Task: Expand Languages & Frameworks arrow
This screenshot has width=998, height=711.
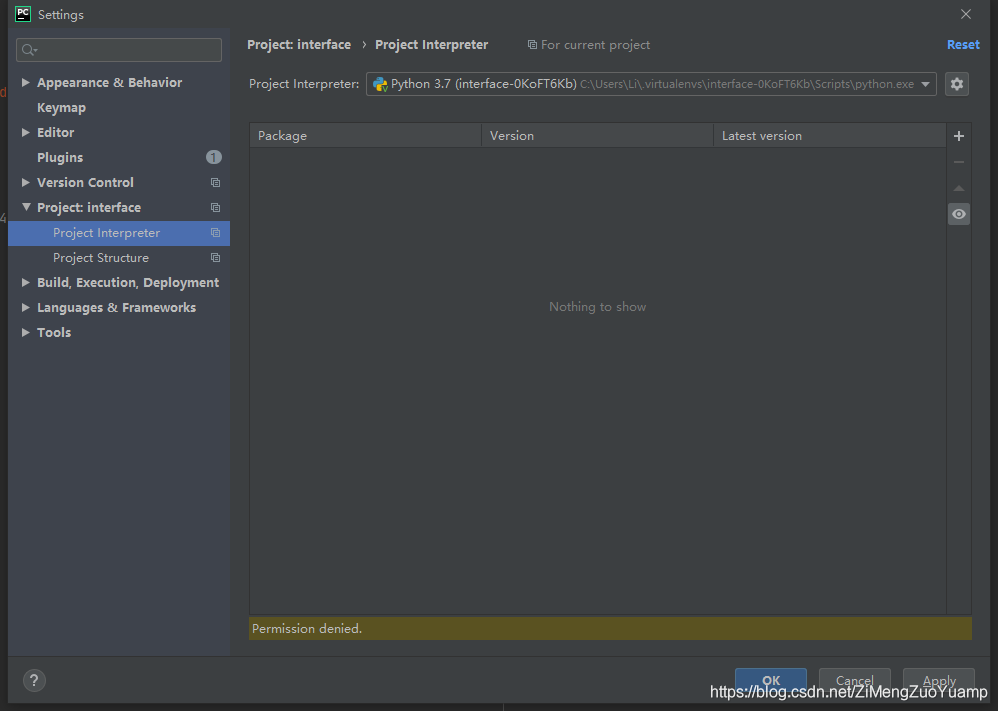Action: click(25, 307)
